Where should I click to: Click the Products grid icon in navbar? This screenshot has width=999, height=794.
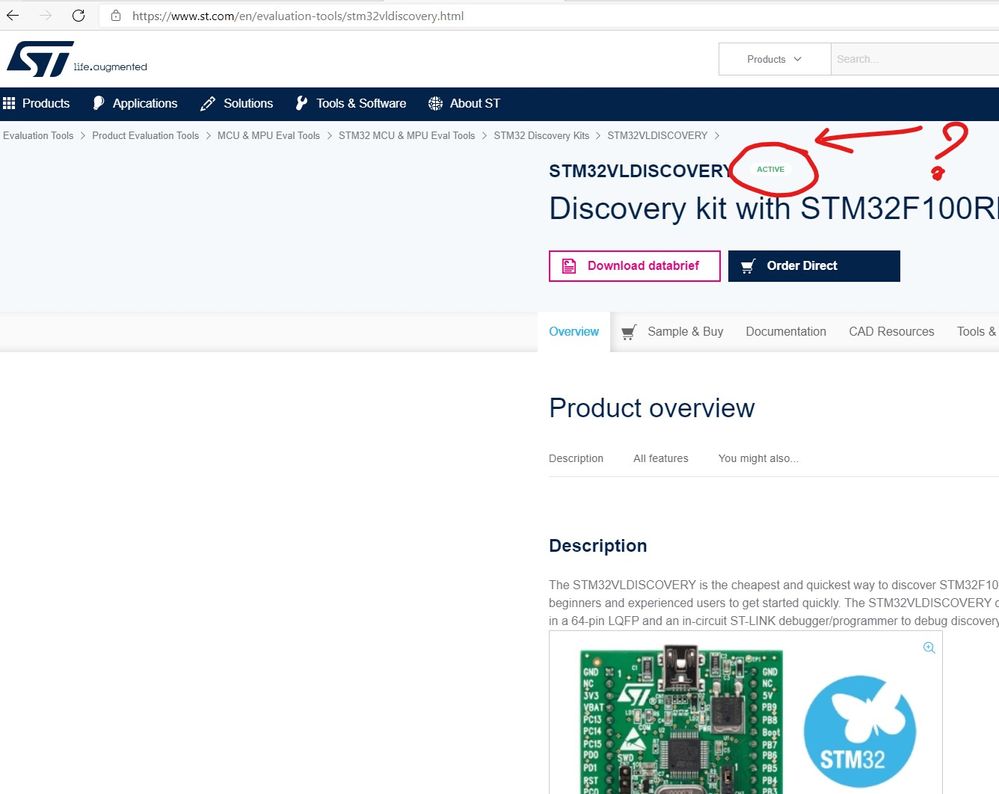tap(9, 103)
